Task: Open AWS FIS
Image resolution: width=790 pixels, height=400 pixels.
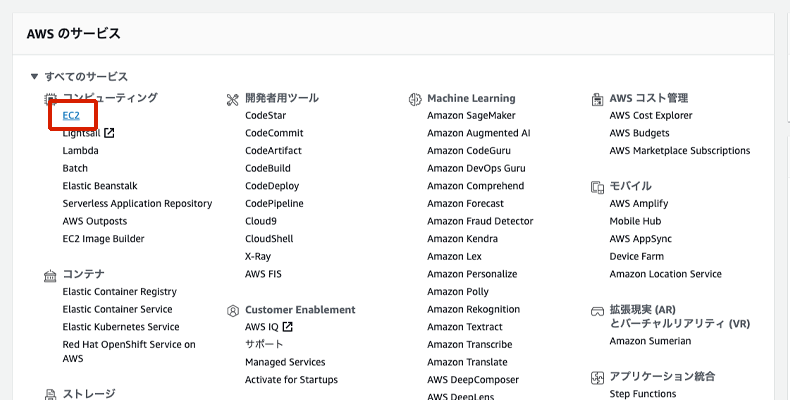Action: [264, 274]
